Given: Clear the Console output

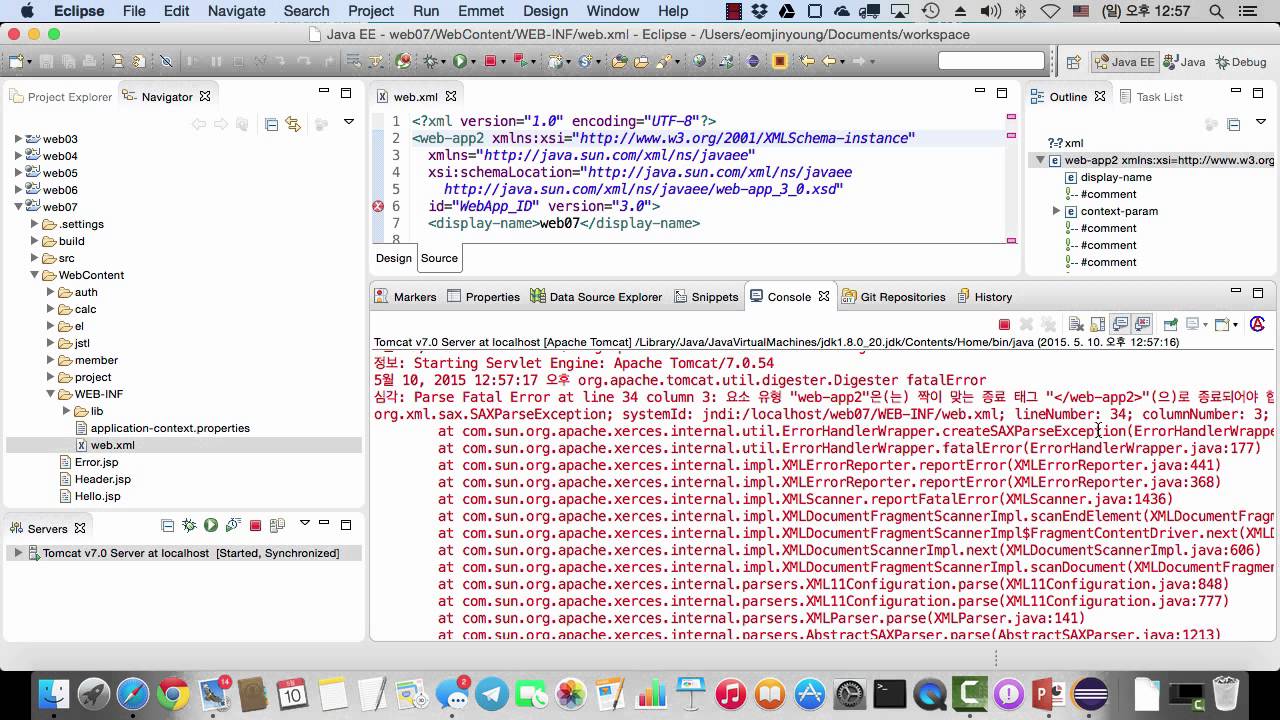Looking at the screenshot, I should [x=1076, y=324].
